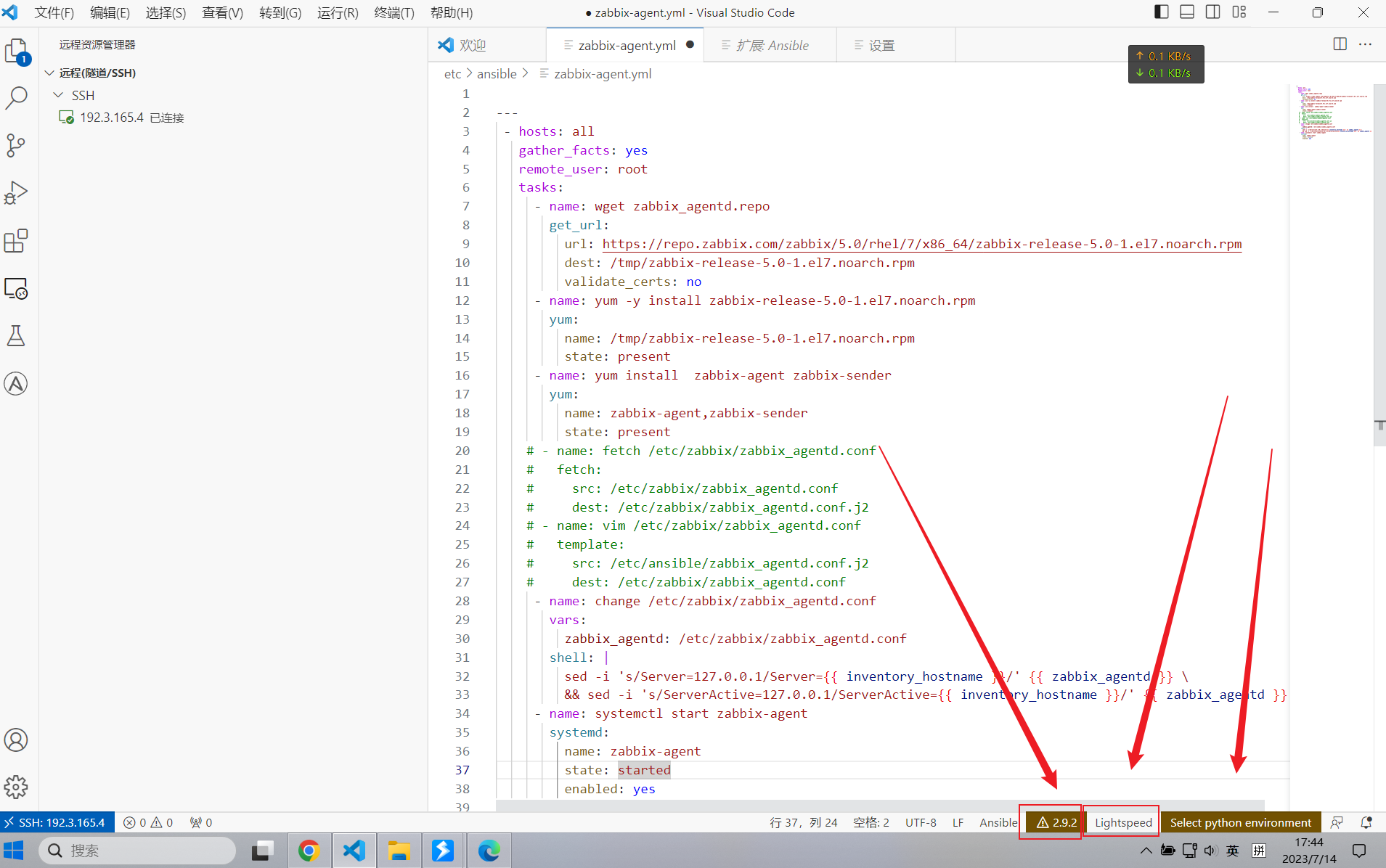Open the Extensions view icon
1386x868 pixels.
17,241
